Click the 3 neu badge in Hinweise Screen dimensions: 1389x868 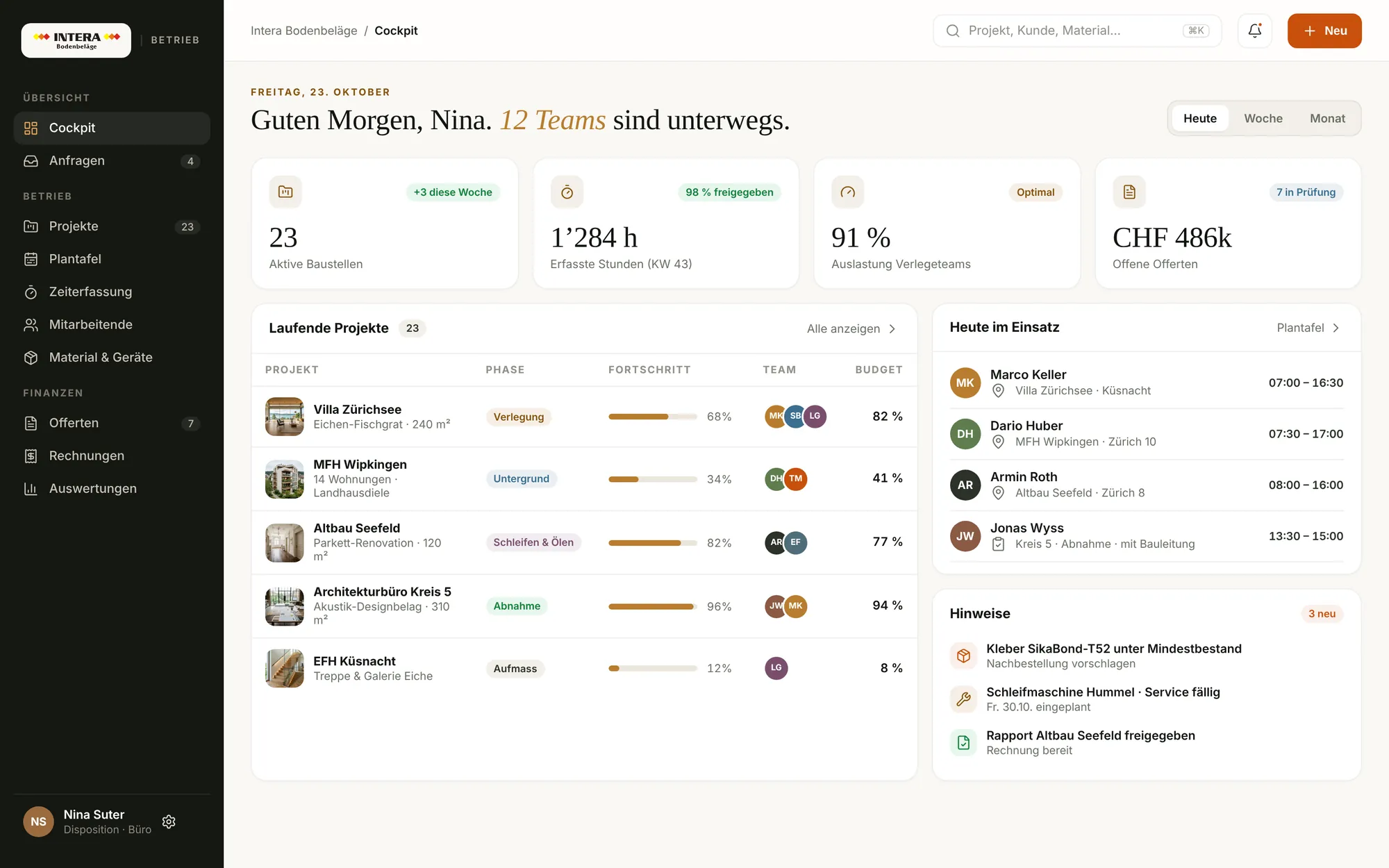[1322, 614]
